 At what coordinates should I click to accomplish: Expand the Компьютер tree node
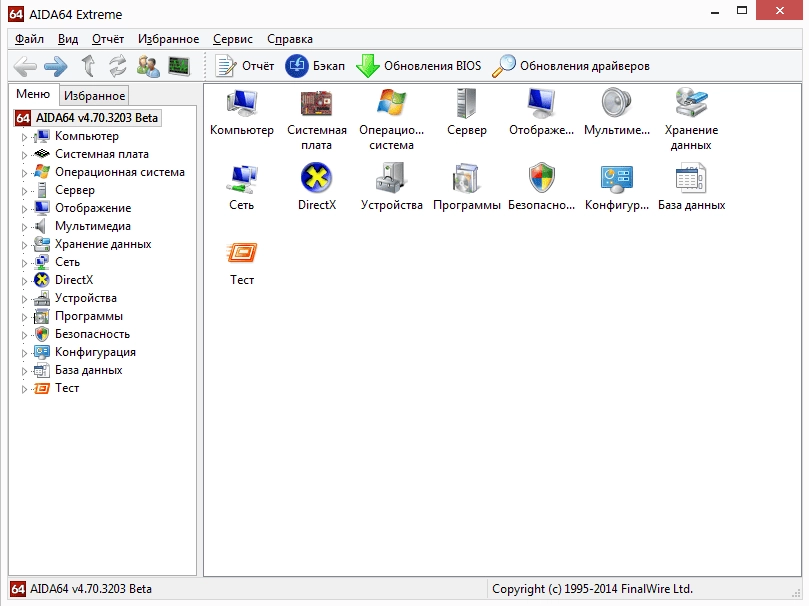[24, 137]
